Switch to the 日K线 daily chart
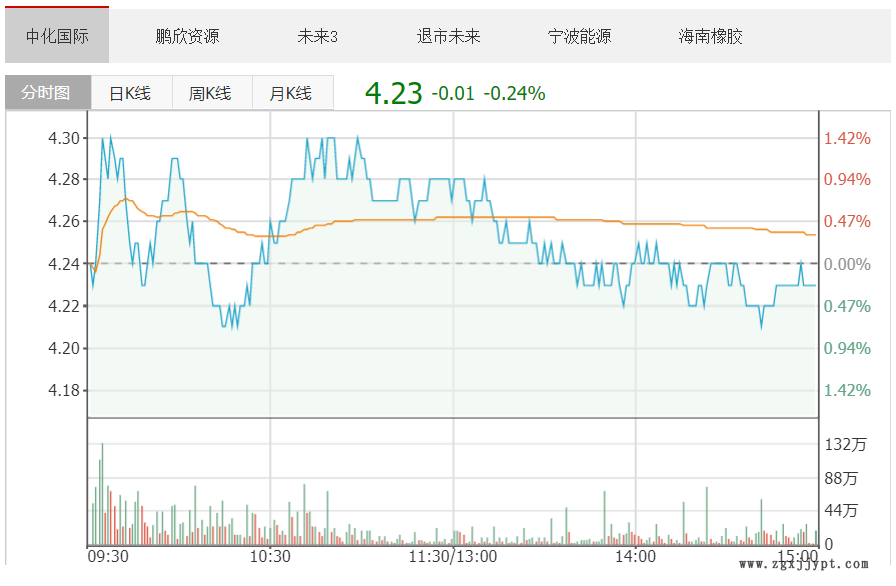Image resolution: width=896 pixels, height=586 pixels. (x=131, y=93)
